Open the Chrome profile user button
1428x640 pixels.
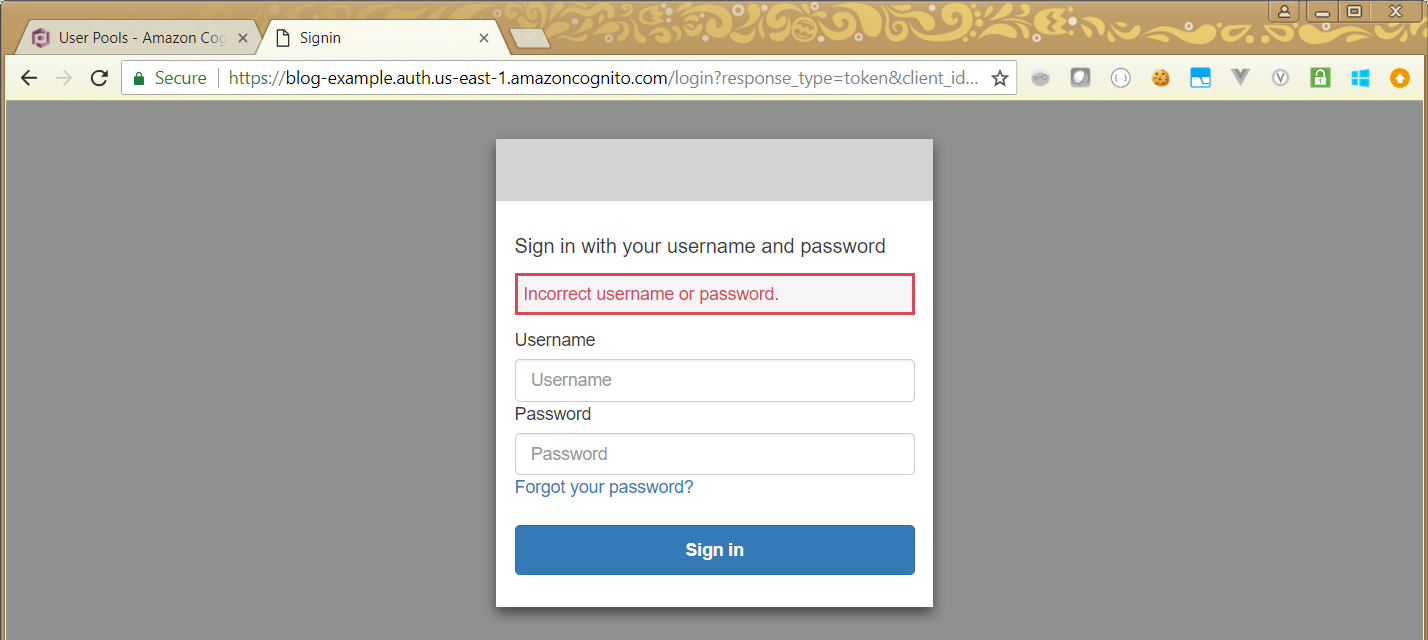click(1283, 12)
